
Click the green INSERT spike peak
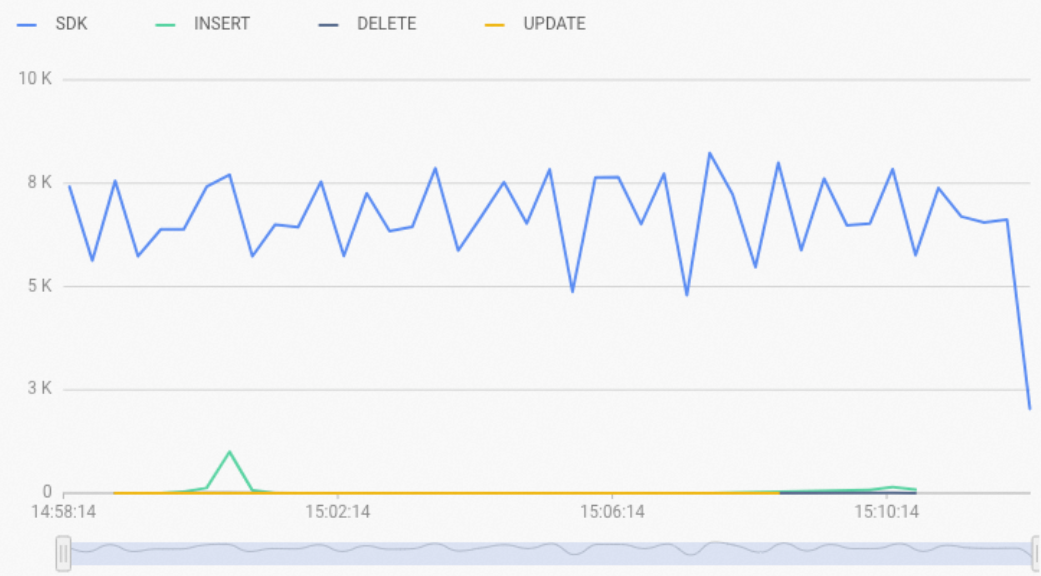click(229, 452)
